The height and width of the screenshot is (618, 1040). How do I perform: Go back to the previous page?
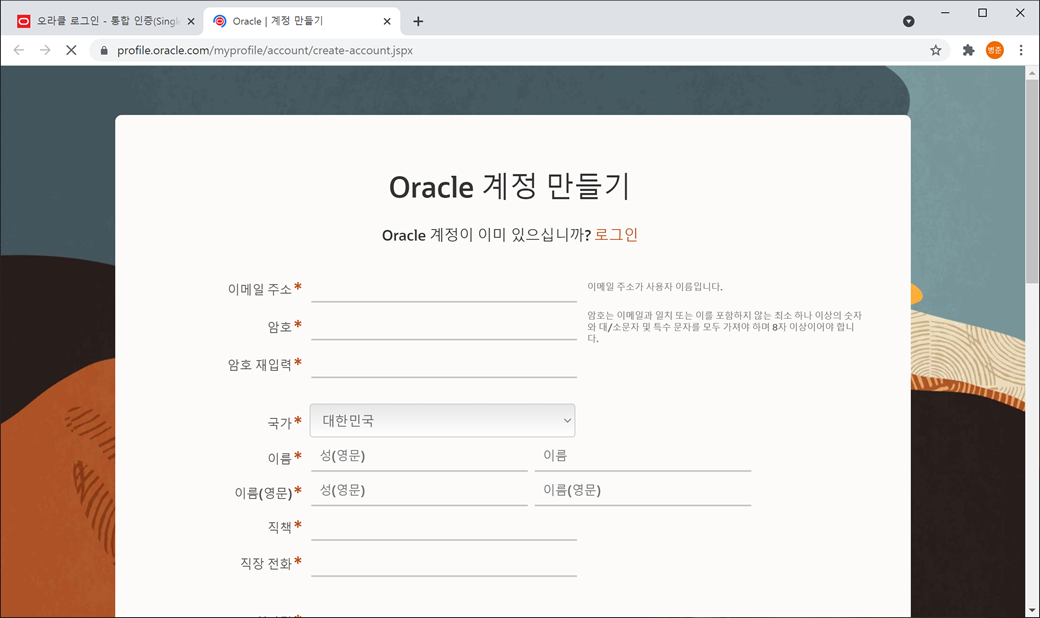pos(19,50)
